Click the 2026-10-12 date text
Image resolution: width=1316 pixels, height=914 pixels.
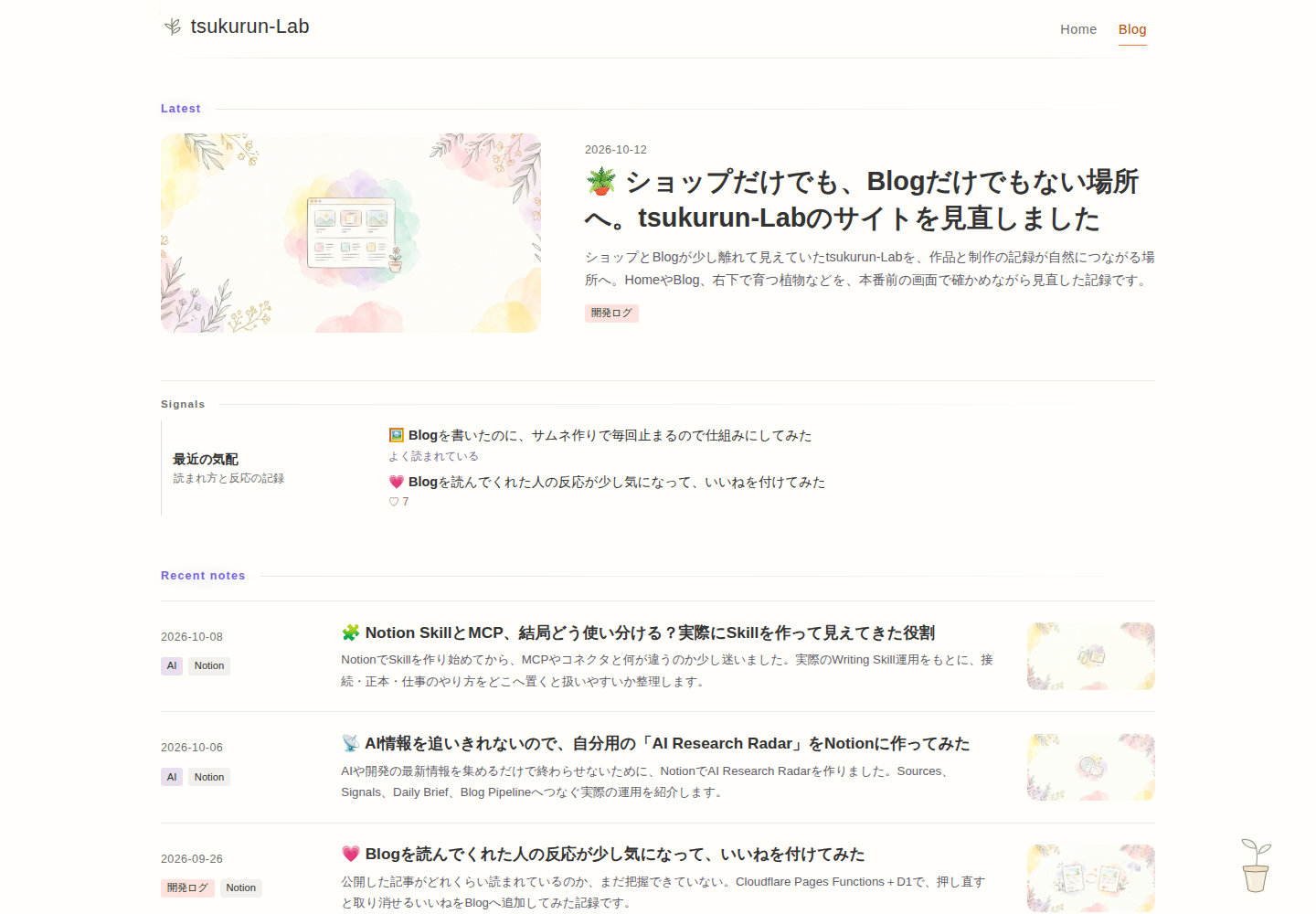(x=616, y=149)
